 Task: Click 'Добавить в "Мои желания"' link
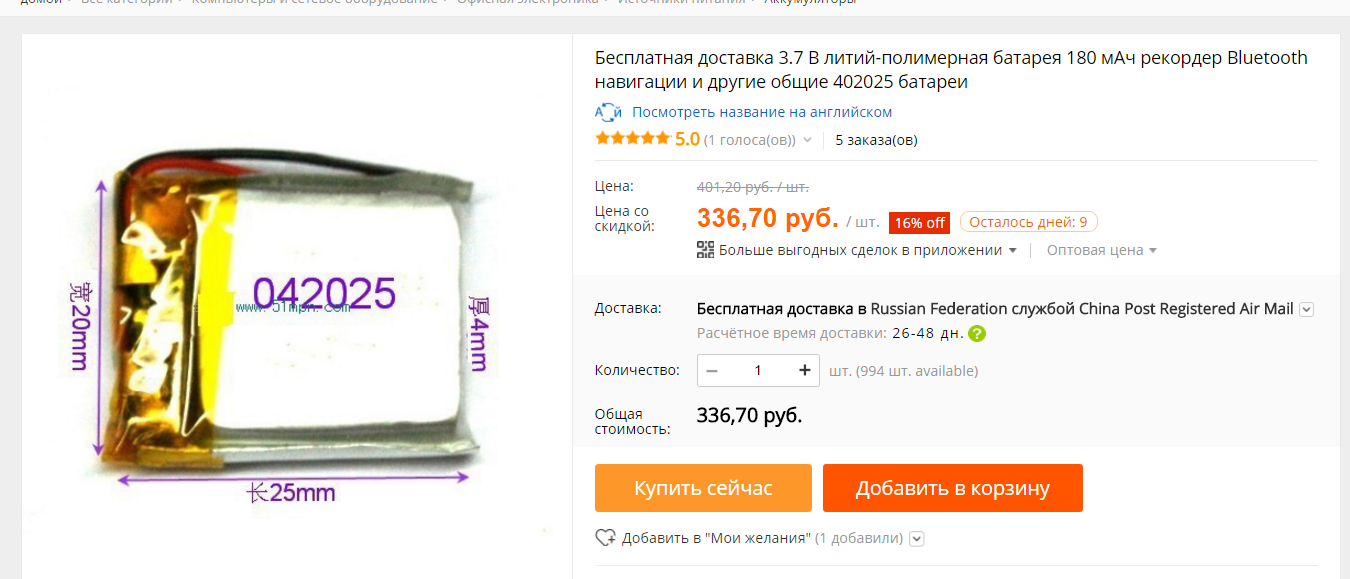[716, 538]
